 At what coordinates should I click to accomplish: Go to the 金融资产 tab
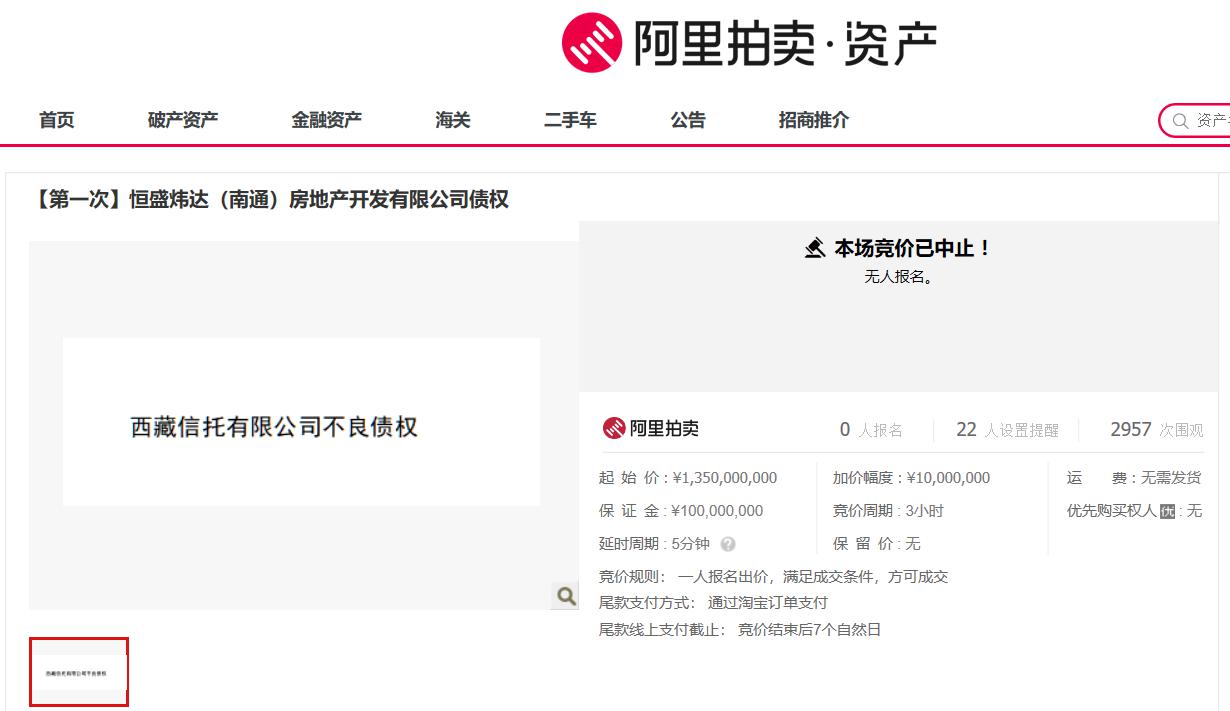[327, 120]
